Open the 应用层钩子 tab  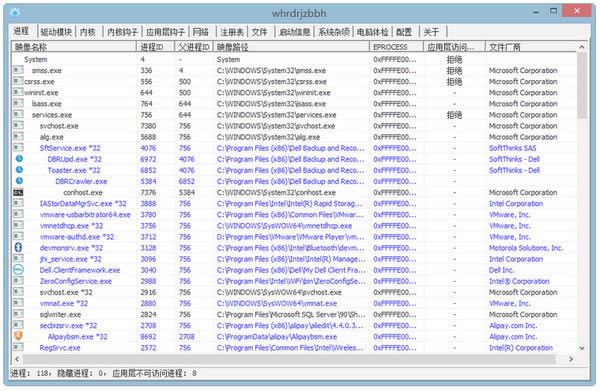[165, 32]
